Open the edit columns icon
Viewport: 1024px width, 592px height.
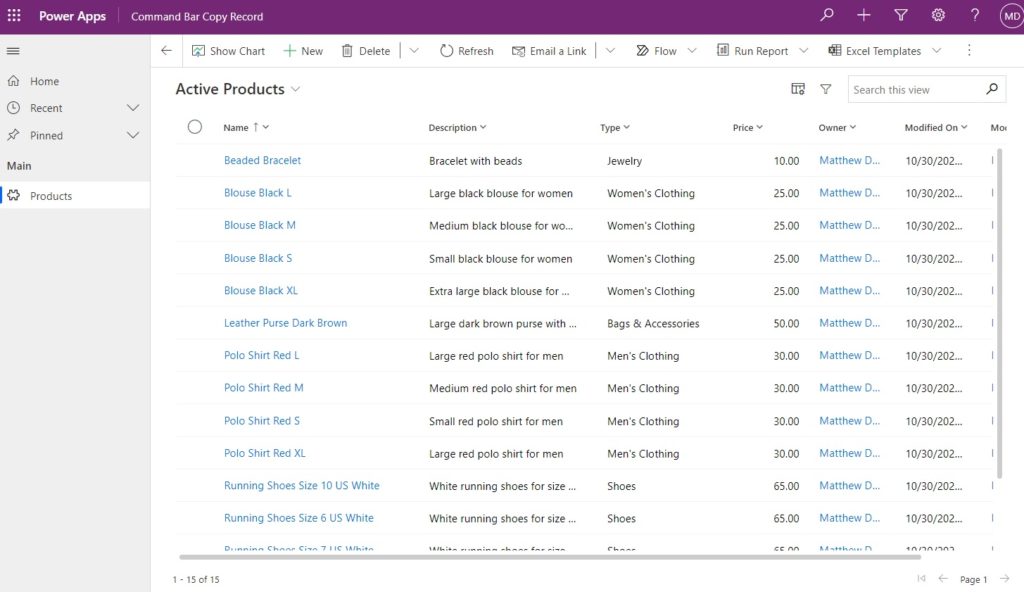pos(797,89)
